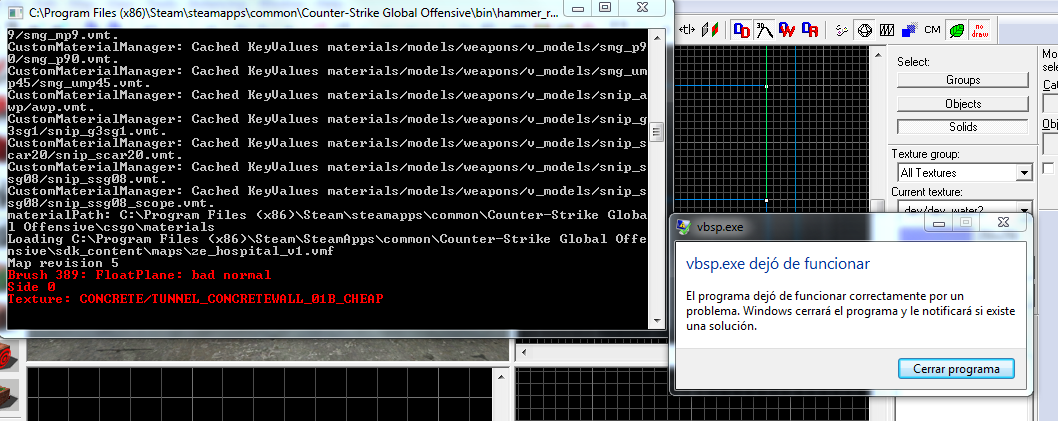Click the console scrollbar down arrow
Viewport: 1058px width, 421px height.
point(655,321)
